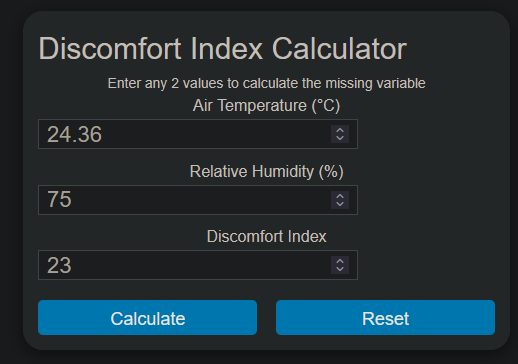This screenshot has height=364, width=518.
Task: Place cursor on the 75 value
Action: 59,200
